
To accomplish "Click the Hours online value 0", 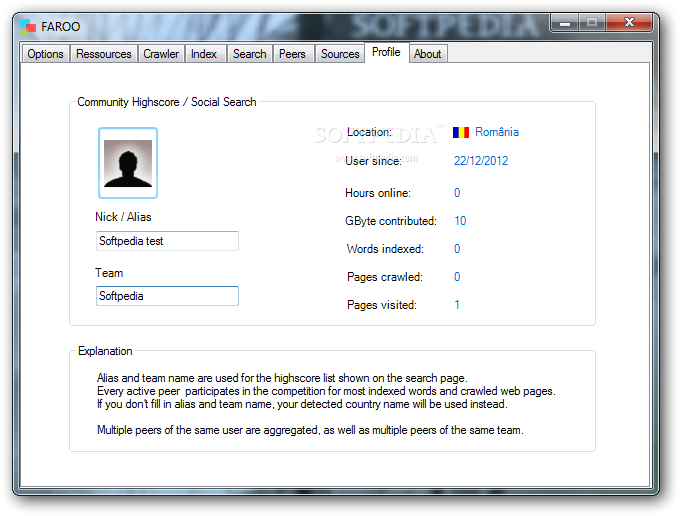I will 457,193.
